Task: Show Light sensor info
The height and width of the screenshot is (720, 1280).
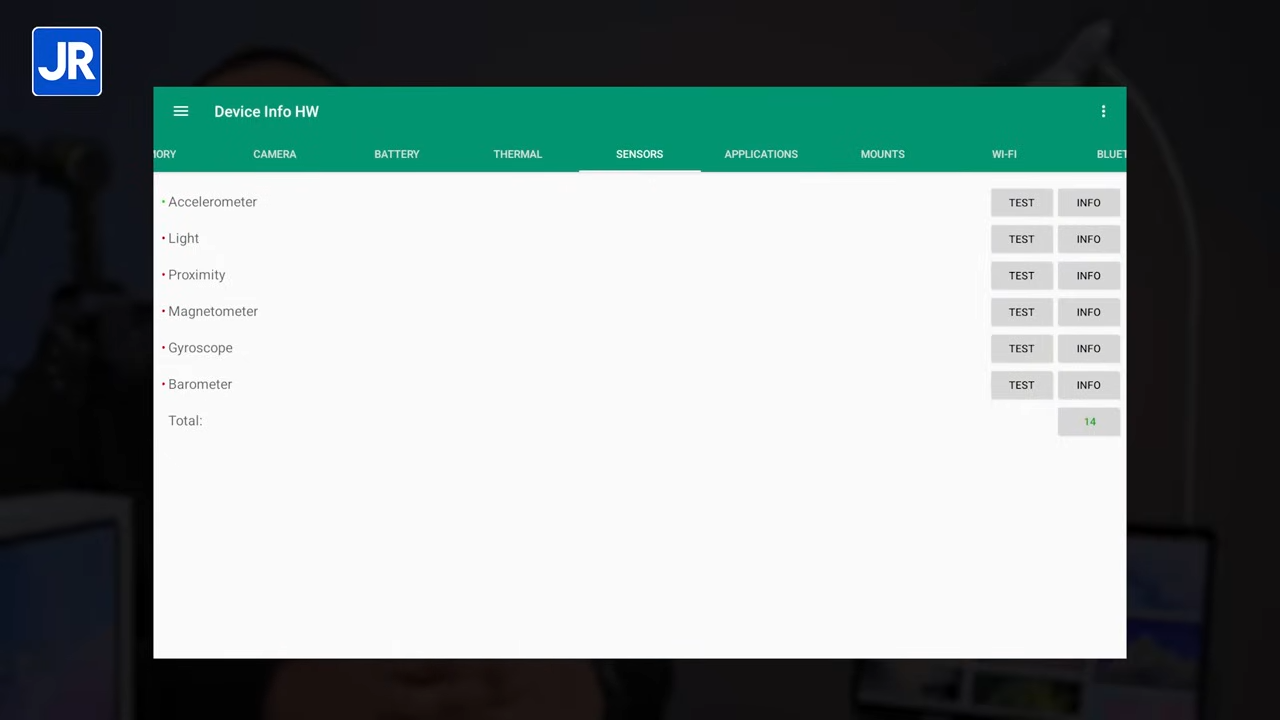Action: 1088,239
